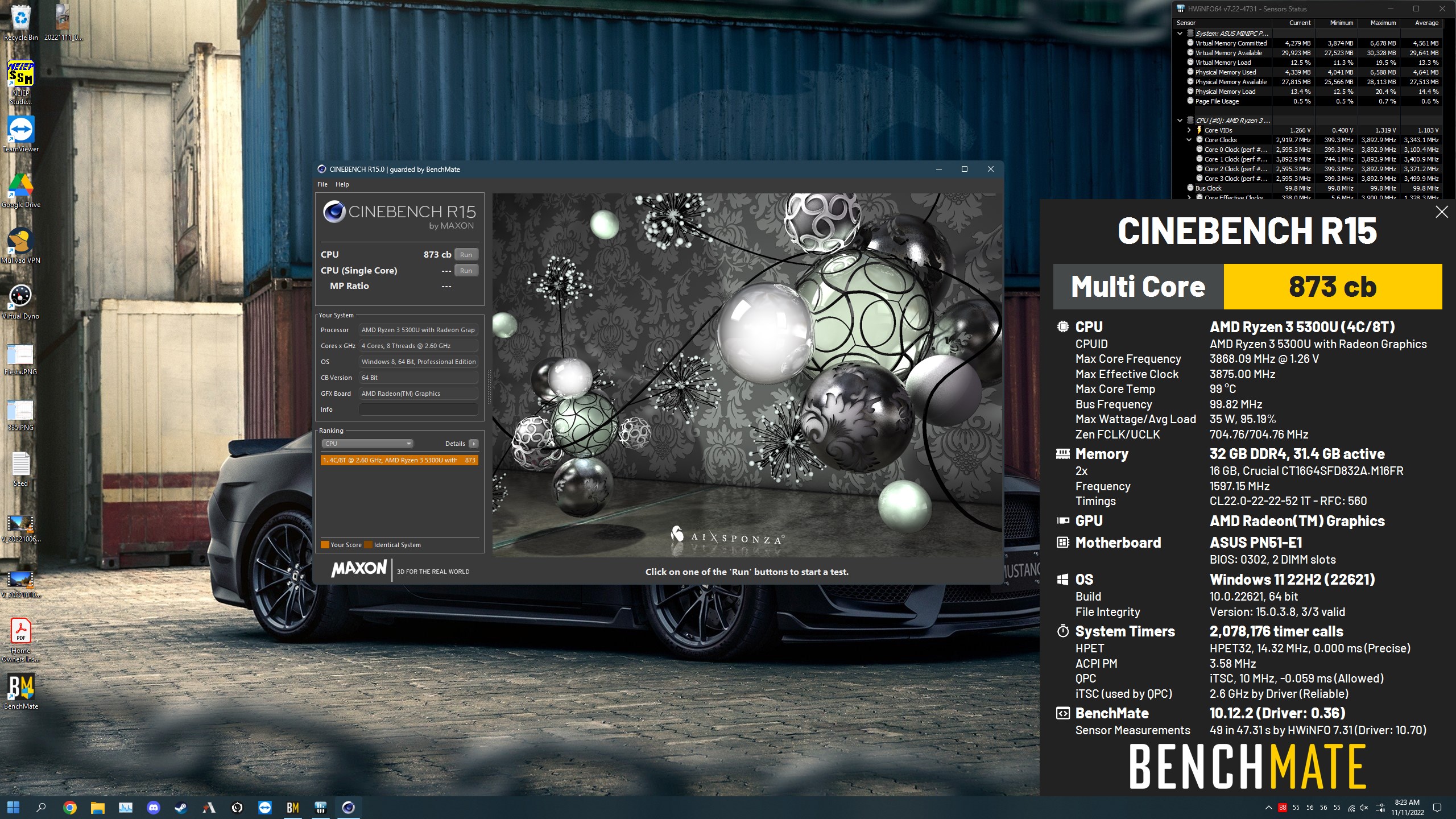Open the notification center icon
This screenshot has height=819, width=1456.
pos(1437,808)
